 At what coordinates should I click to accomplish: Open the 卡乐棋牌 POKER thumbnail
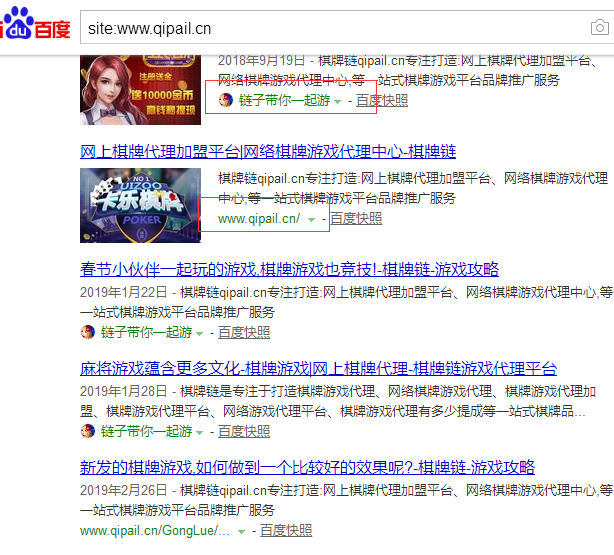140,205
